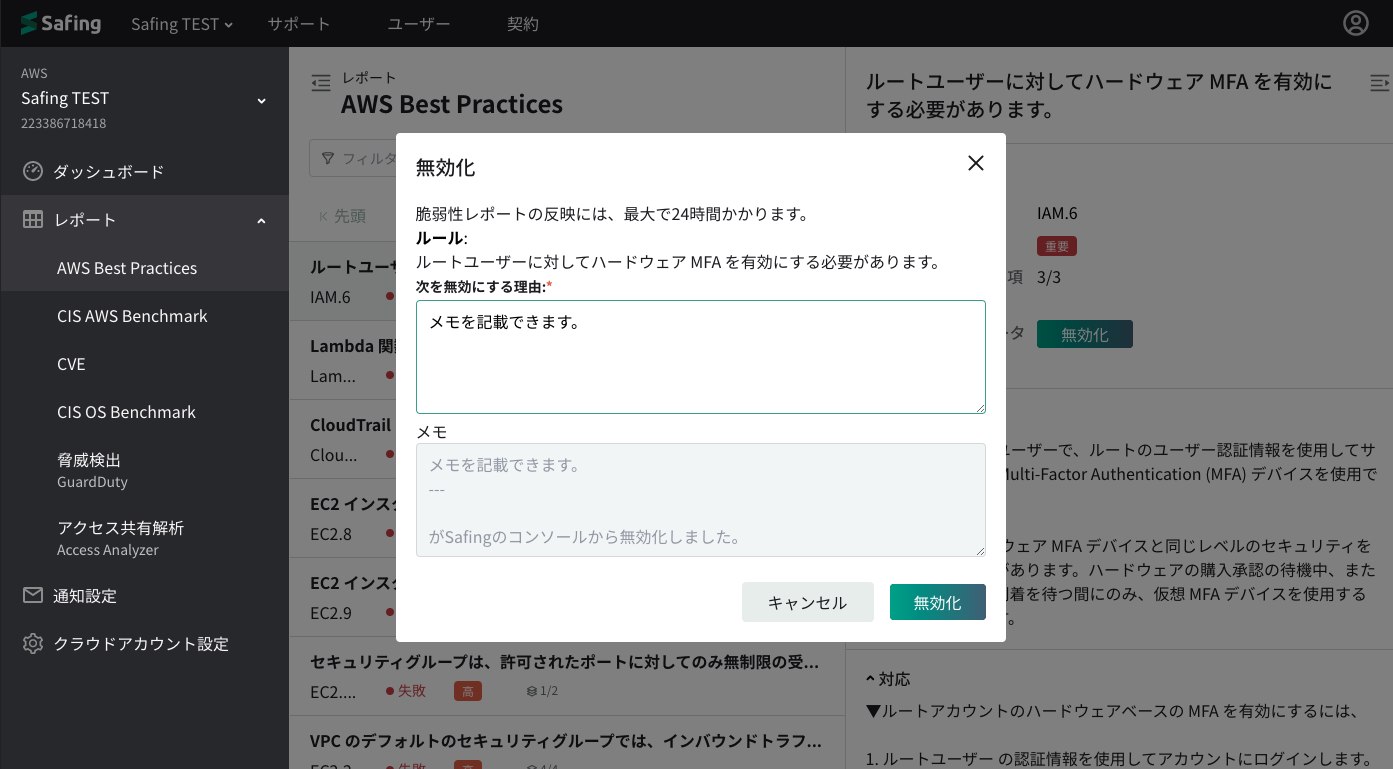
Task: Click the 重要 severity badge
Action: pos(1057,246)
